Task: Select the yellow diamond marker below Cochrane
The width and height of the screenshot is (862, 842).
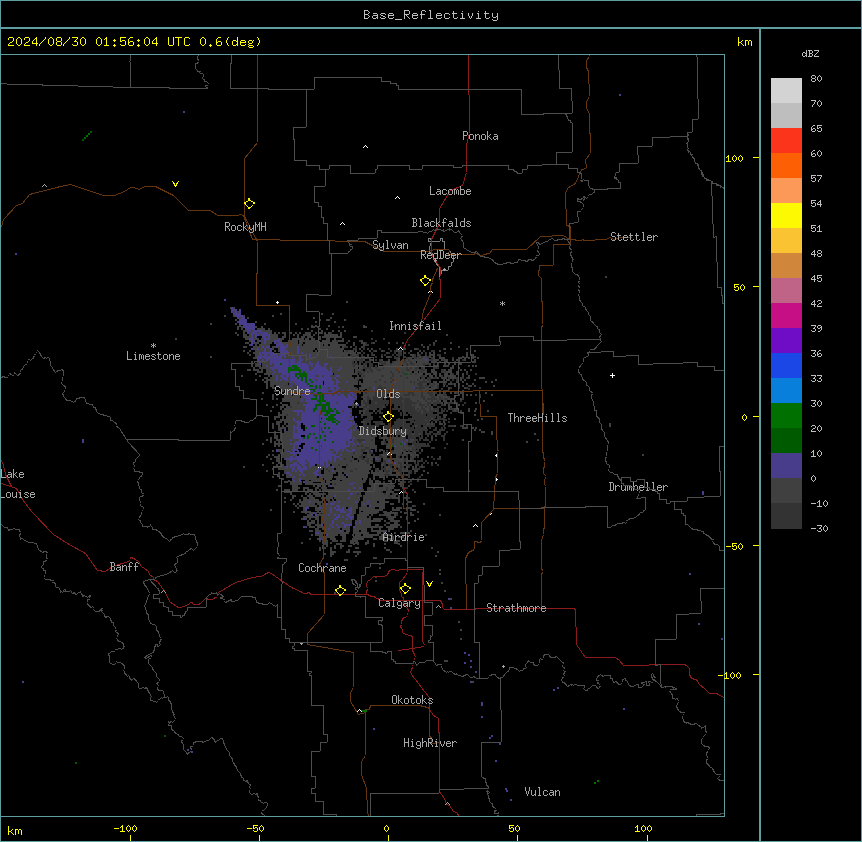Action: click(340, 591)
